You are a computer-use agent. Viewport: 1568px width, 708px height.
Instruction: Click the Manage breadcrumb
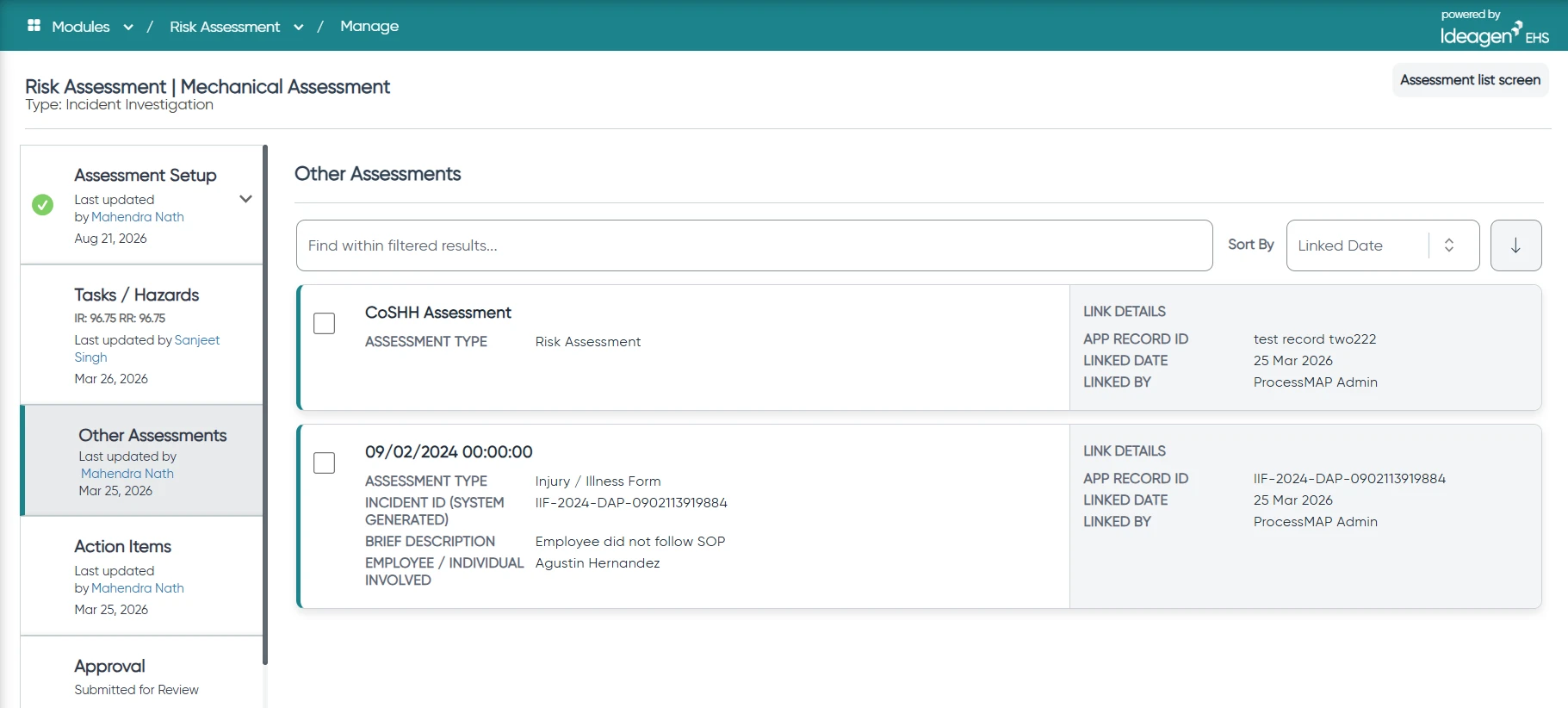pyautogui.click(x=369, y=26)
